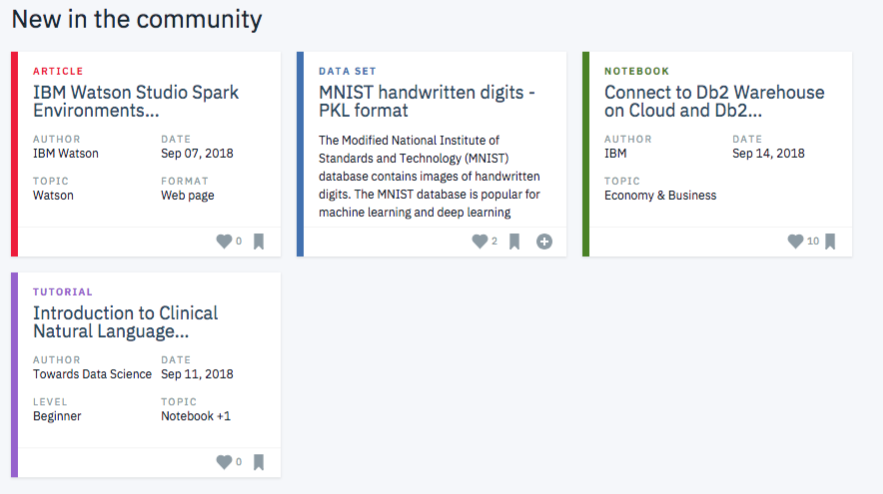Bookmark the Clinical Natural Language tutorial

coord(258,462)
